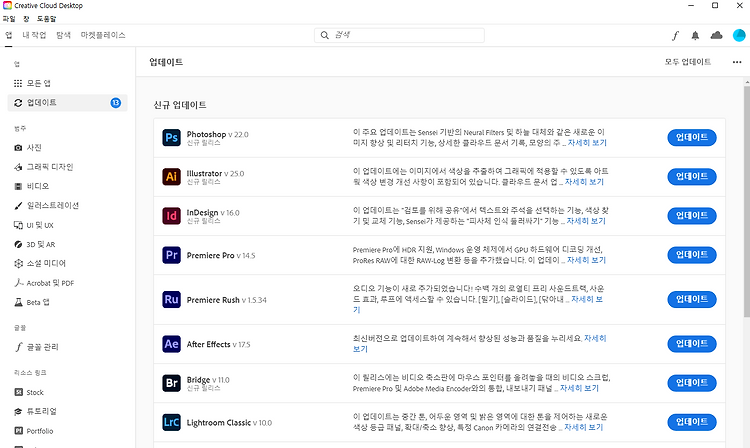
Task: Update Lightroom Classic v 10.0
Action: click(692, 422)
